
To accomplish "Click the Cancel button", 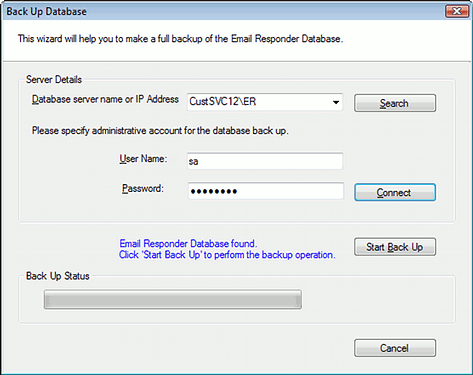I will point(395,348).
